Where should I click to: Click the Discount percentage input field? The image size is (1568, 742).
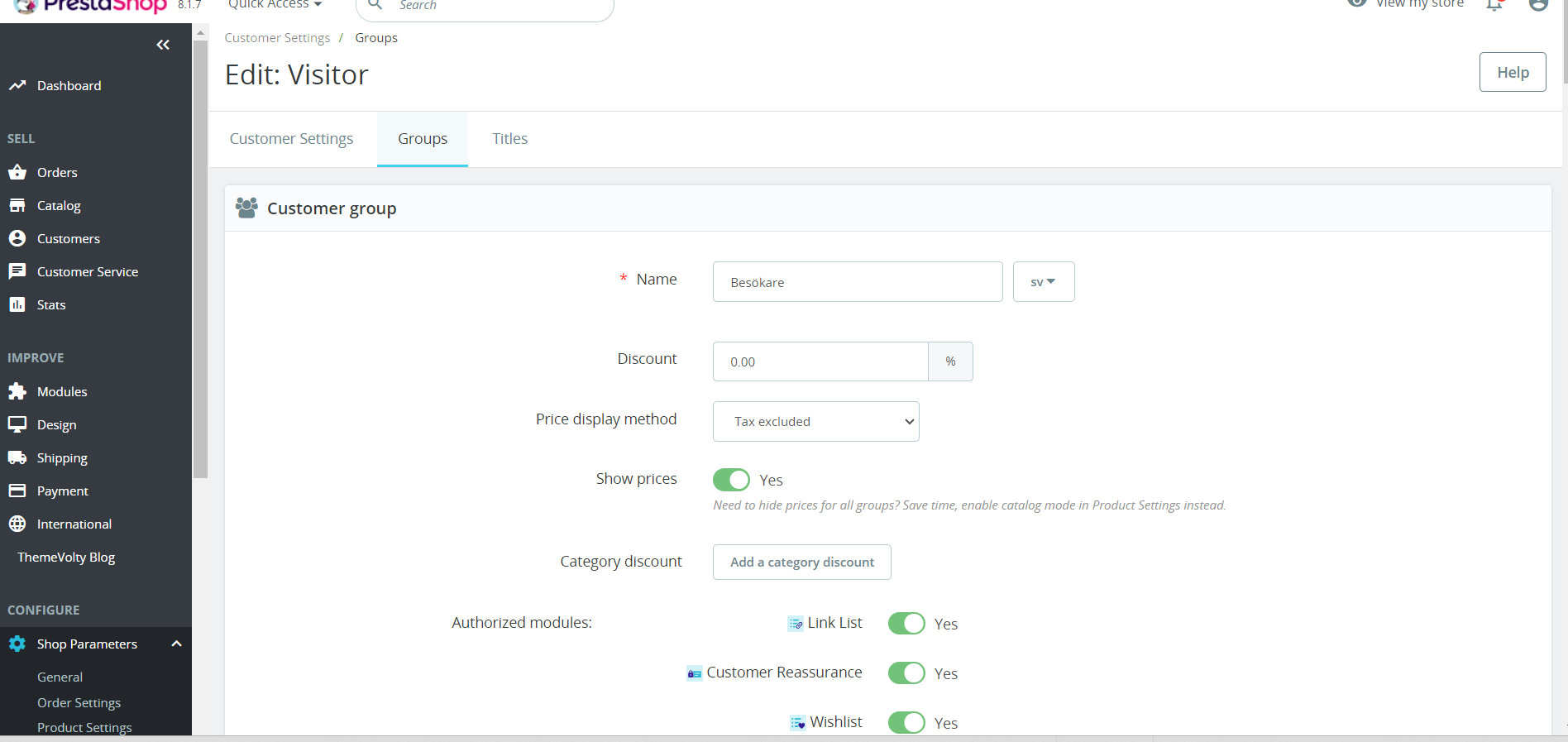point(820,361)
